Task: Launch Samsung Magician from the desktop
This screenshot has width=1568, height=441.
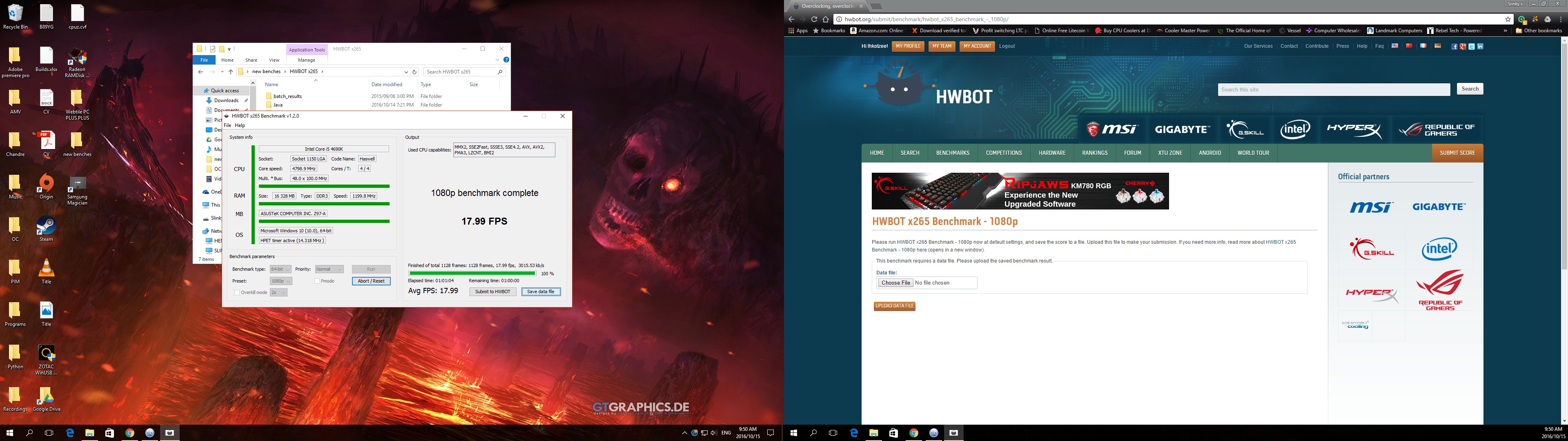Action: point(77,190)
